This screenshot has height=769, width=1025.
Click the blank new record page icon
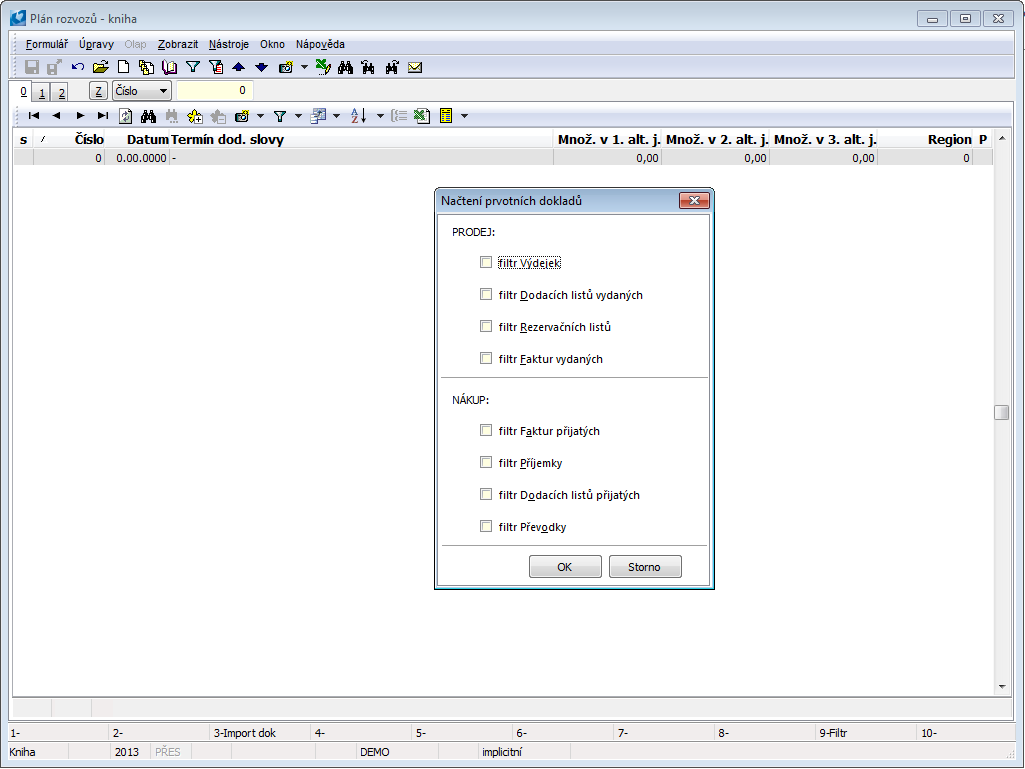tap(124, 67)
